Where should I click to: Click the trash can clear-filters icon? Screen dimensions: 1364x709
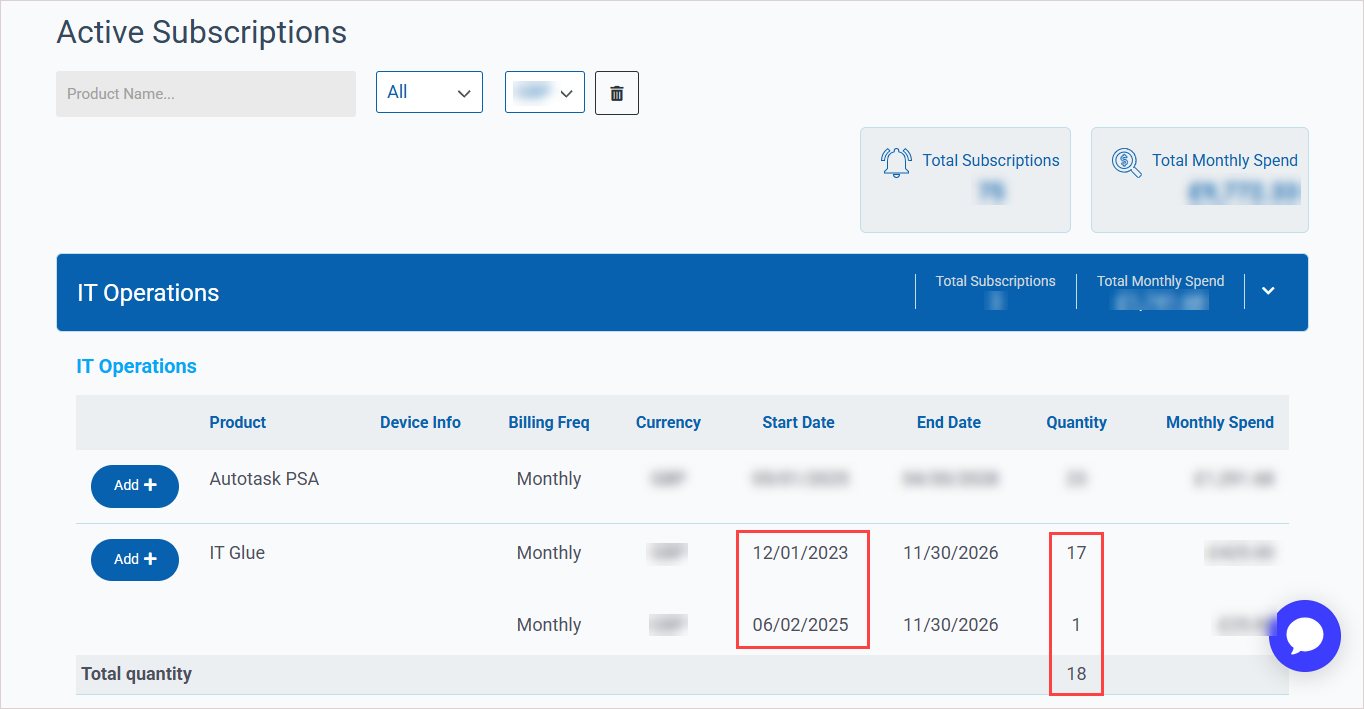click(x=617, y=93)
